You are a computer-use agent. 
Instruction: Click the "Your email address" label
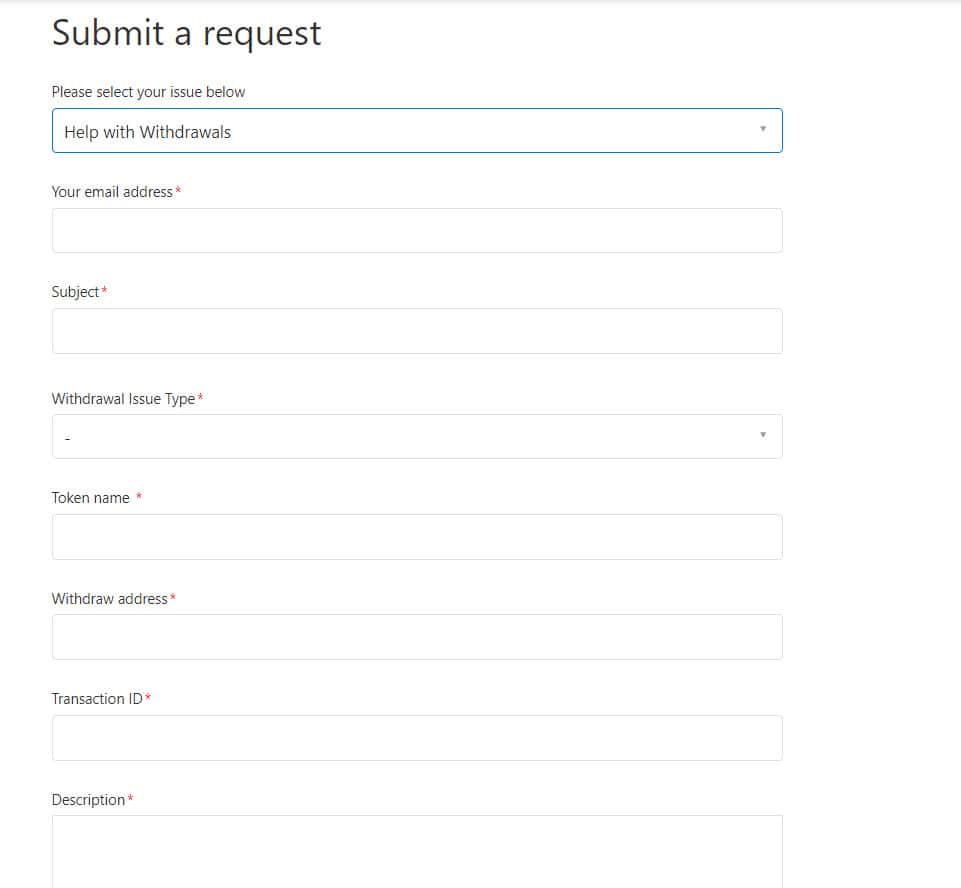pos(112,191)
